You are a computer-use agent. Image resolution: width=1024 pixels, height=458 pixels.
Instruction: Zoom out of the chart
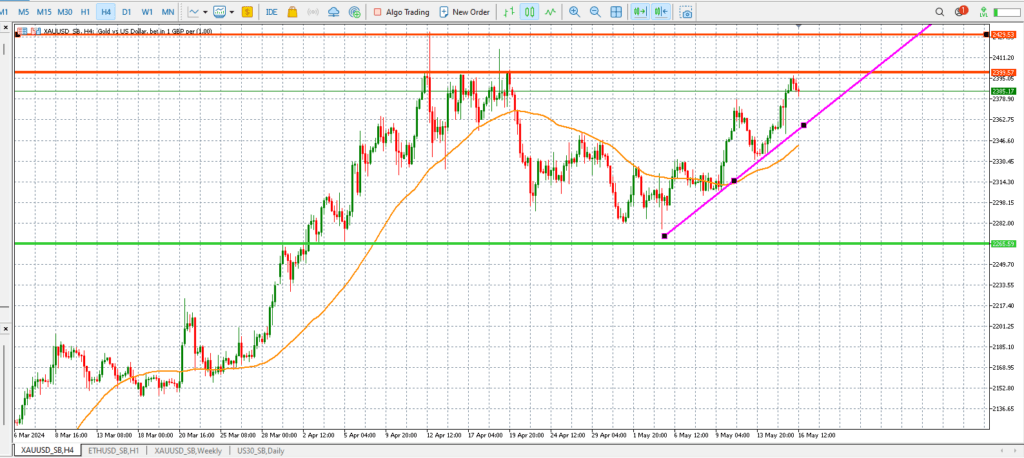coord(595,12)
